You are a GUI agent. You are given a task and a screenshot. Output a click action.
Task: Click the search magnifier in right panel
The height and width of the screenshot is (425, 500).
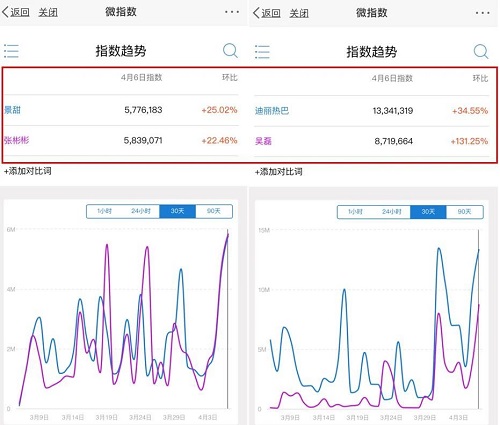coord(481,52)
